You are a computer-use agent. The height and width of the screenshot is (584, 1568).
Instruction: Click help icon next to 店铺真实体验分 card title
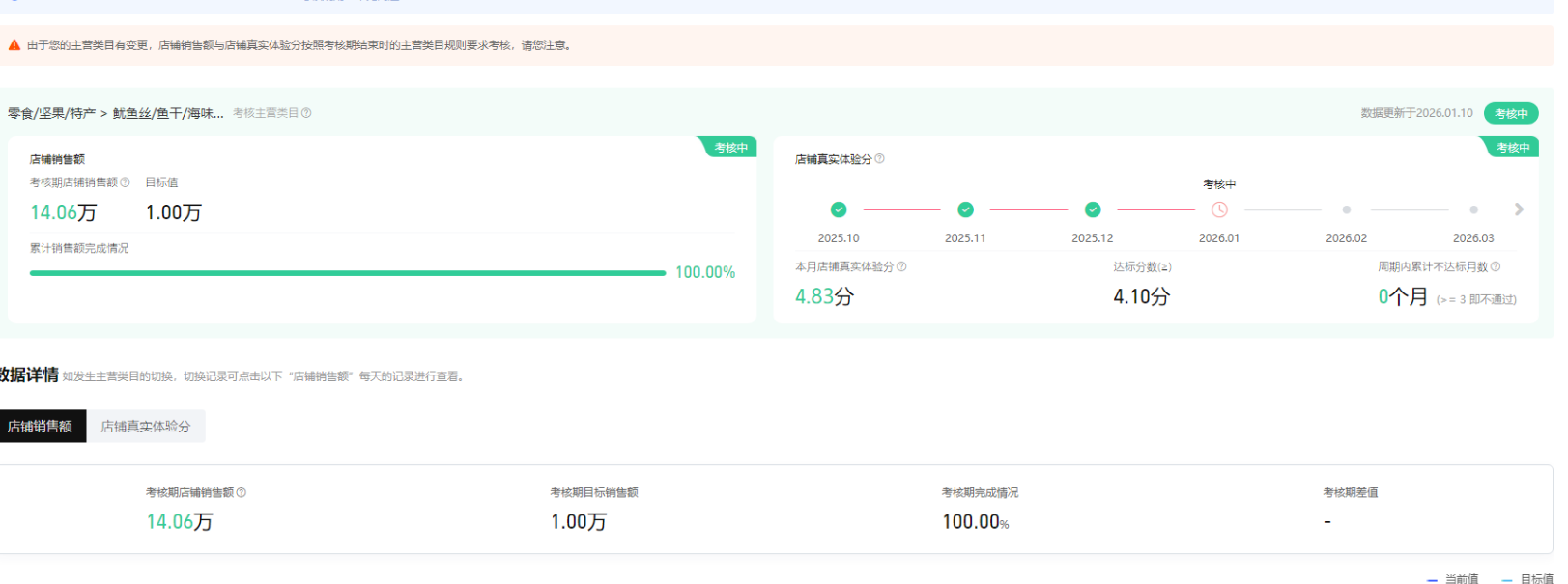pos(879,159)
